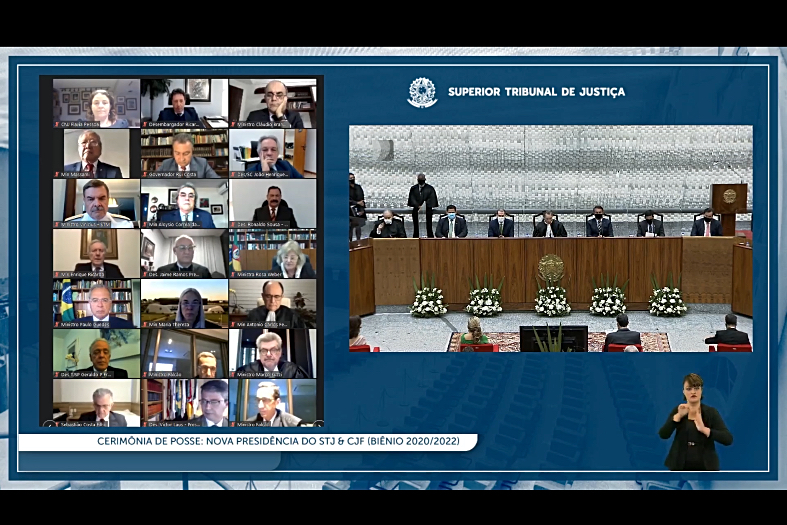Click muted mic icon on Min Aloysio Corrêa tile
Image resolution: width=787 pixels, height=525 pixels.
click(x=145, y=224)
